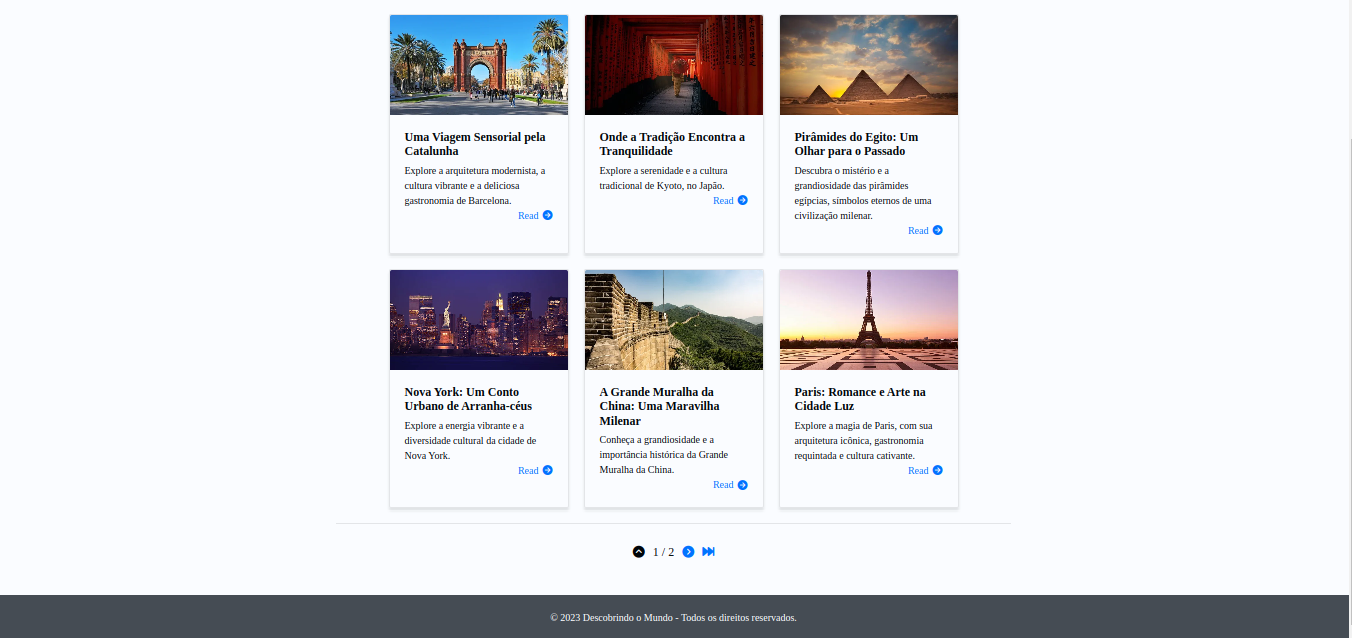Image resolution: width=1352 pixels, height=638 pixels.
Task: Click the arrow icon on the Nova York card
Action: click(548, 471)
